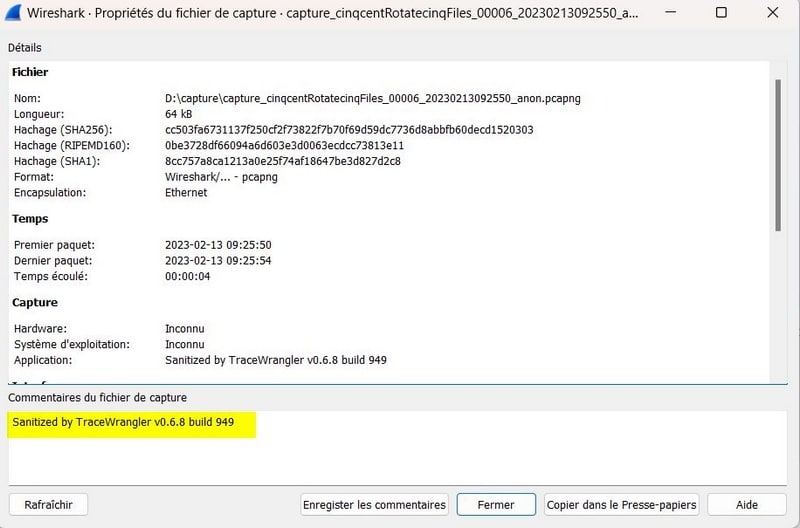Click the Premier paquet label

(x=54, y=245)
